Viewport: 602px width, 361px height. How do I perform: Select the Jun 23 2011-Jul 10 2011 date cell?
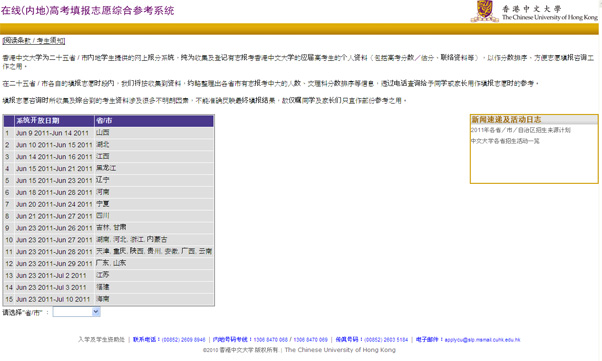[x=55, y=300]
